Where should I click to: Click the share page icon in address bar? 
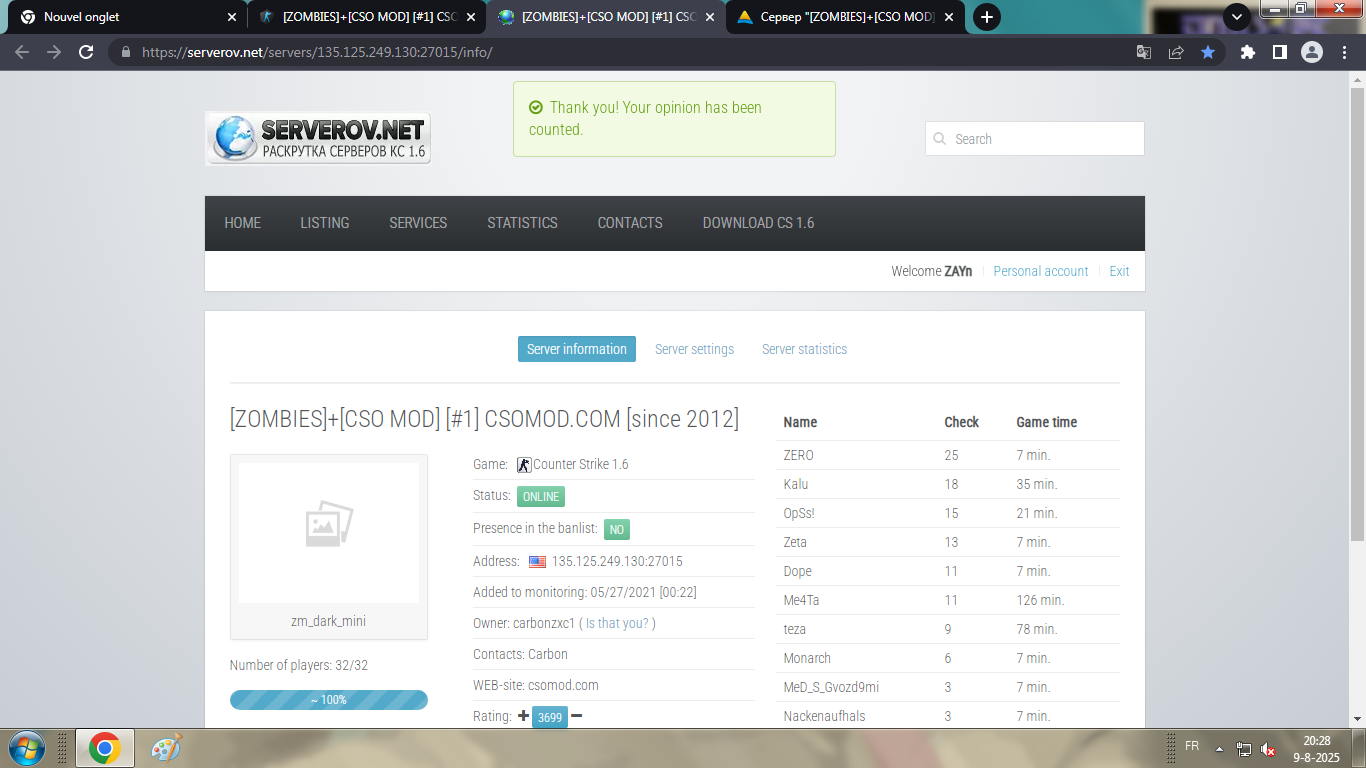(1176, 52)
